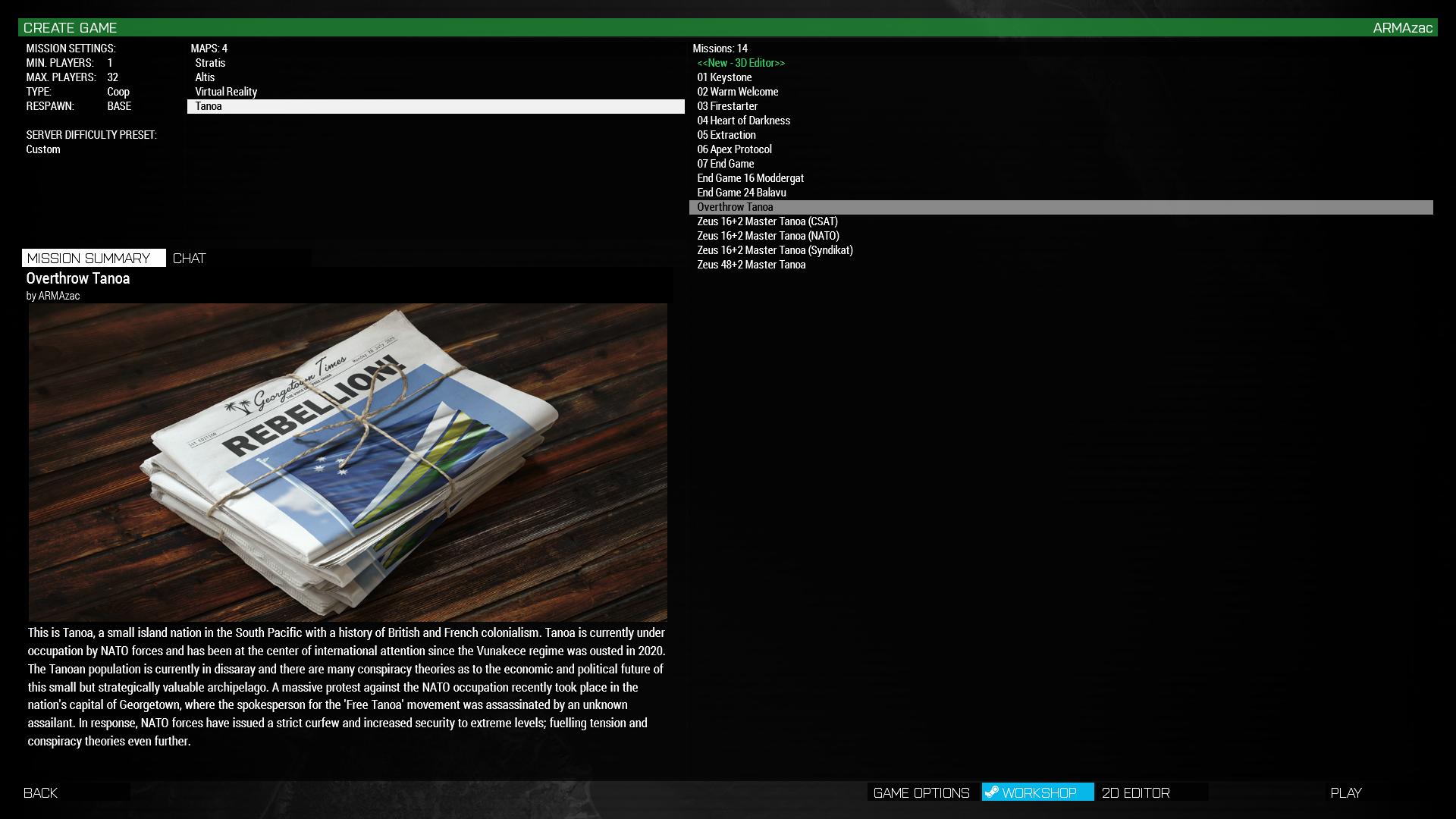
Task: Select New - 3D Editor mission entry
Action: click(x=741, y=63)
